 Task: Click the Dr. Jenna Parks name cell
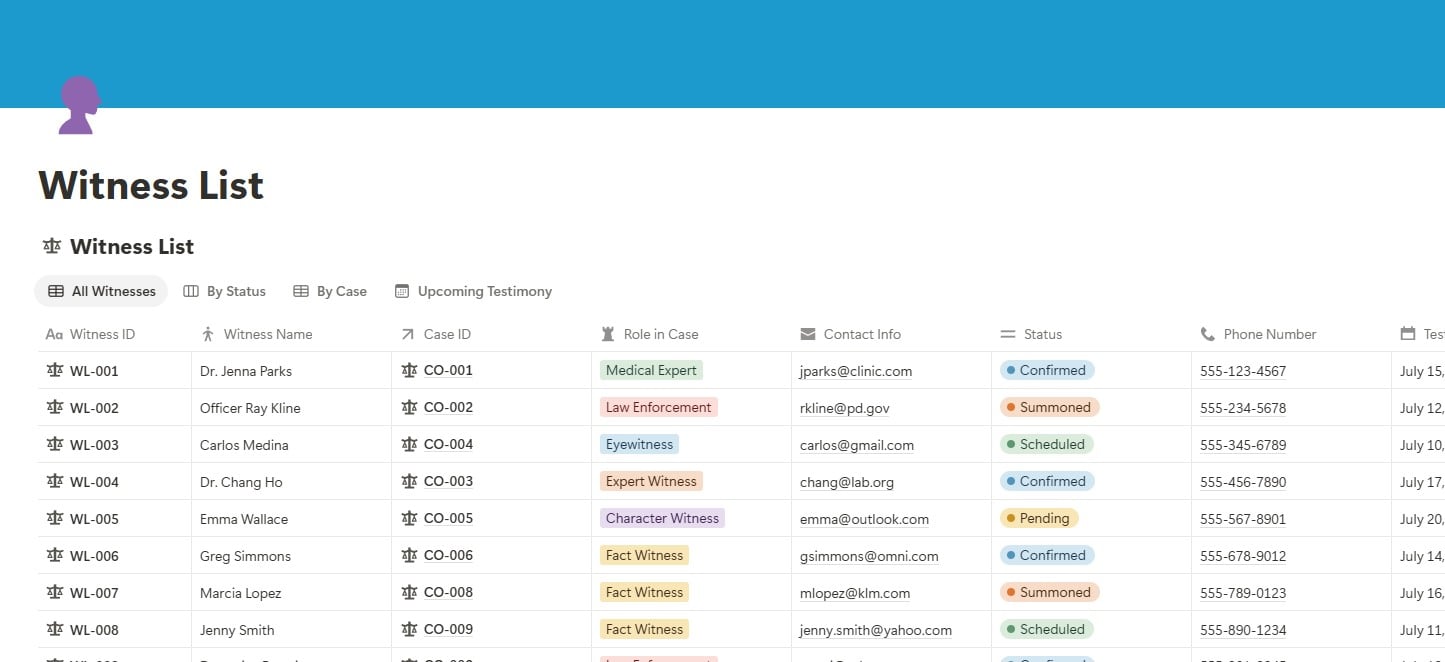[291, 371]
